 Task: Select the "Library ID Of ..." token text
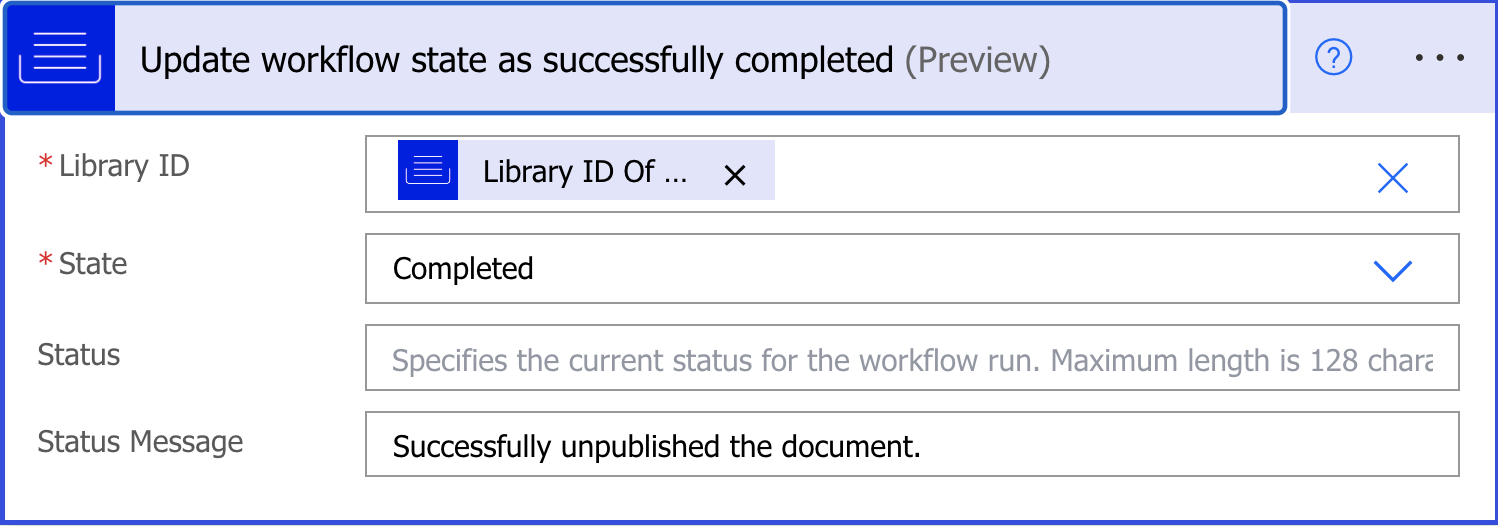[x=585, y=172]
